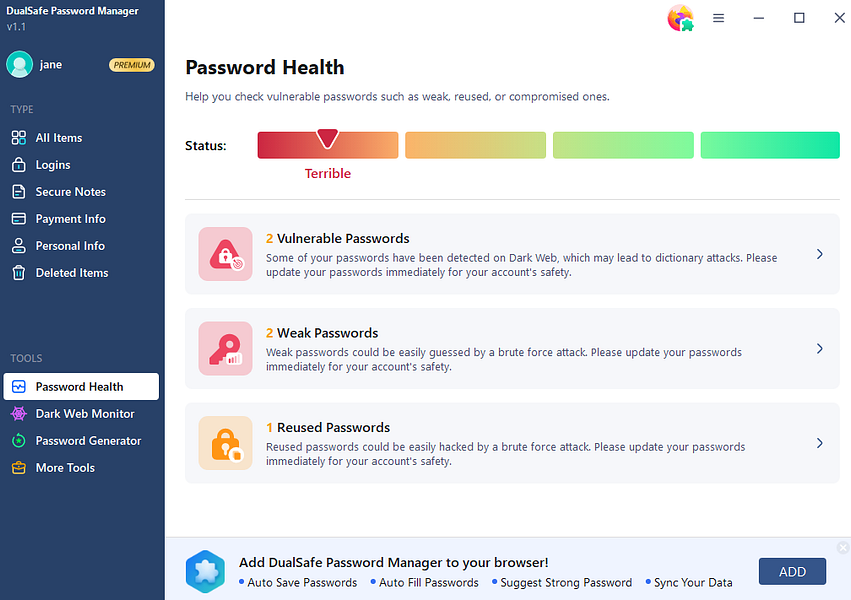Click the ADD browser extension button
The height and width of the screenshot is (600, 851).
792,571
